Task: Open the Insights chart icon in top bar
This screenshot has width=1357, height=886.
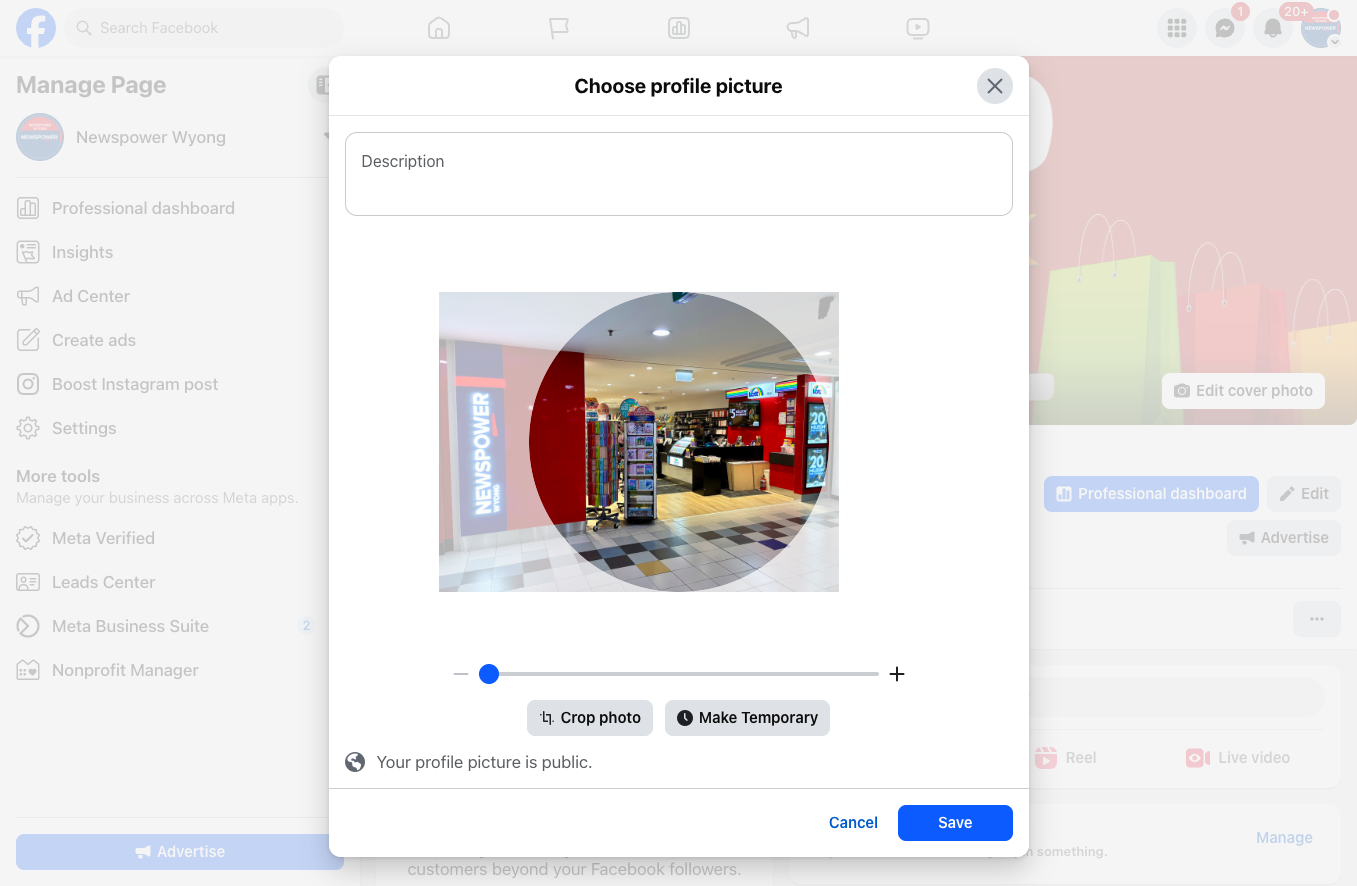Action: (x=679, y=28)
